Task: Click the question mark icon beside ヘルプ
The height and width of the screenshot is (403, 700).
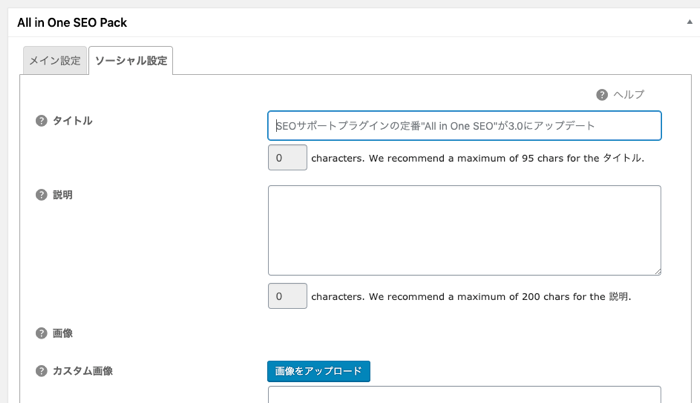Action: (x=602, y=95)
